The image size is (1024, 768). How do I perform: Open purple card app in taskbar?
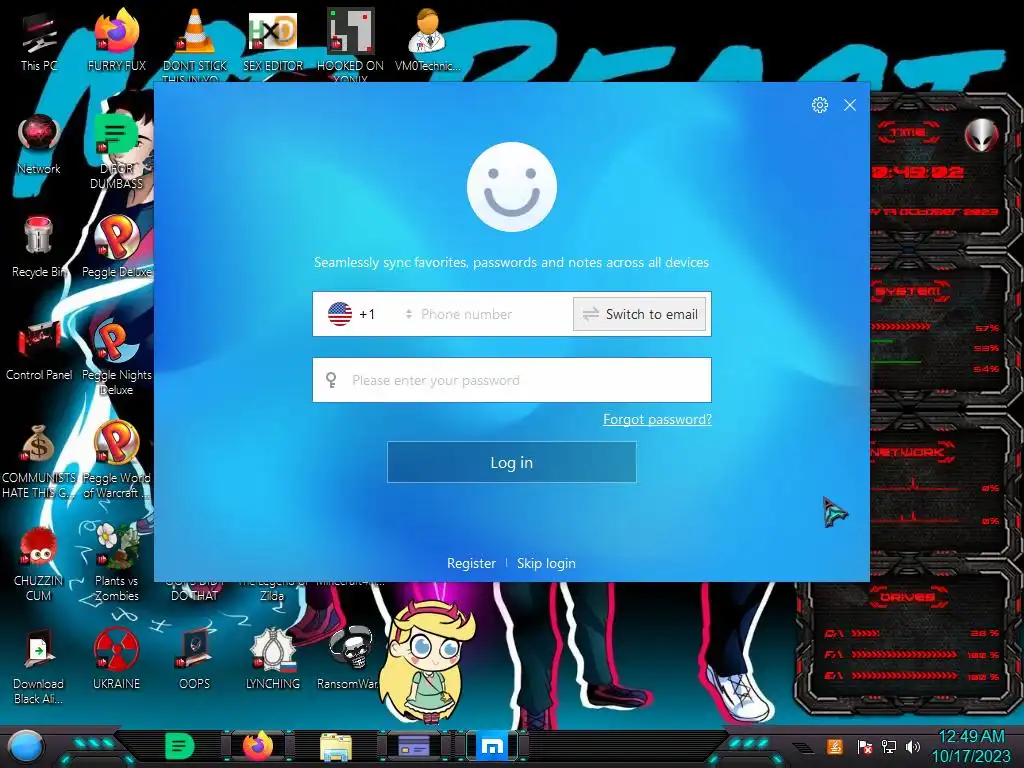click(x=414, y=746)
